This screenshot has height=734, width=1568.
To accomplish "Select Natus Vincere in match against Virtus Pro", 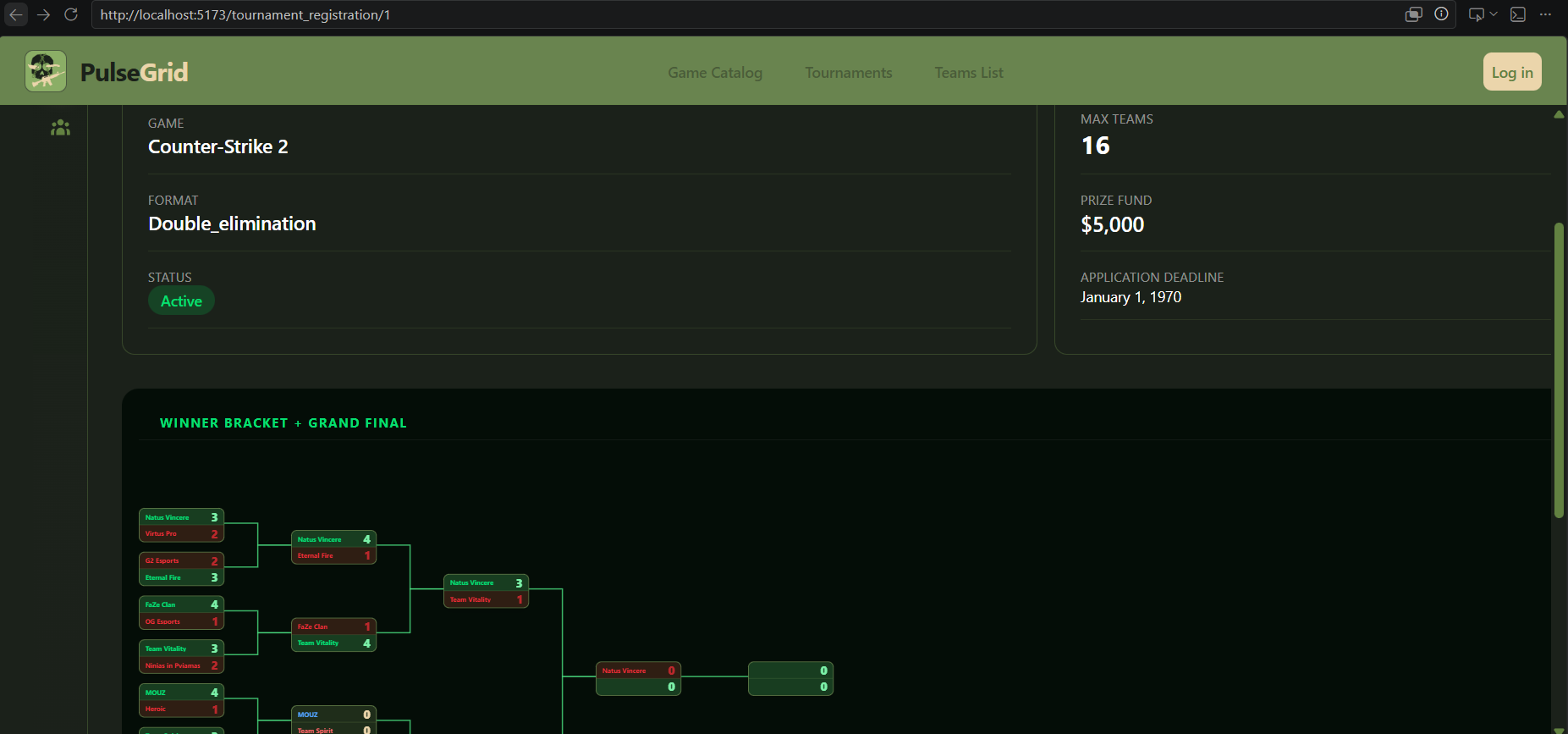I will [x=181, y=517].
